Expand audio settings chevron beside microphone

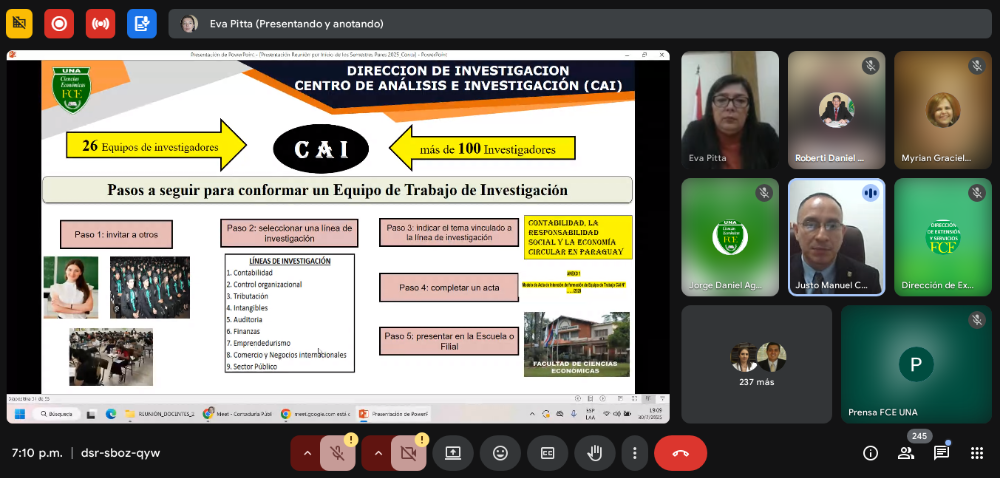pos(307,453)
